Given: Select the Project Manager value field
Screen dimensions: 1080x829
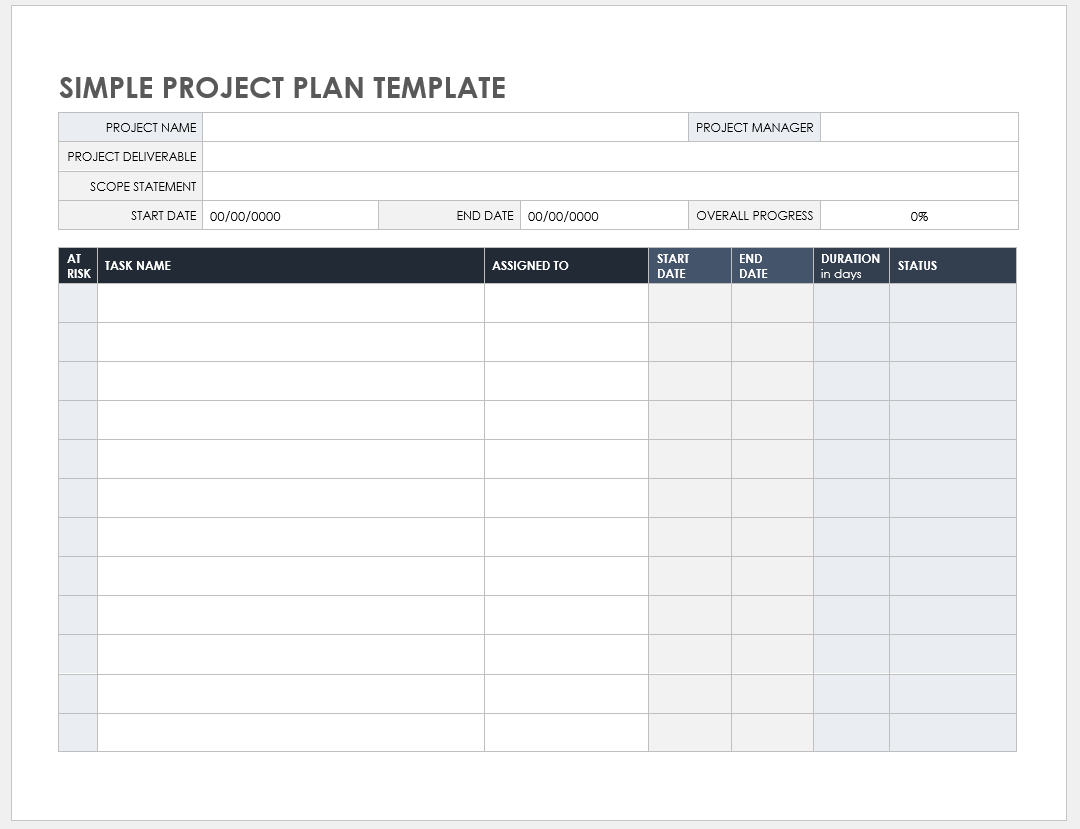Looking at the screenshot, I should point(918,127).
